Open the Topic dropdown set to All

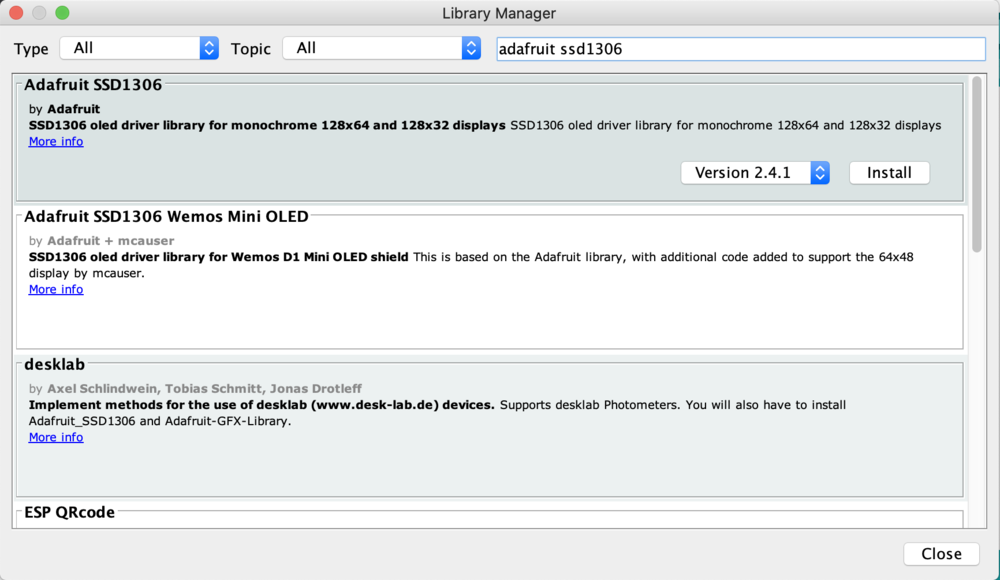pyautogui.click(x=381, y=48)
